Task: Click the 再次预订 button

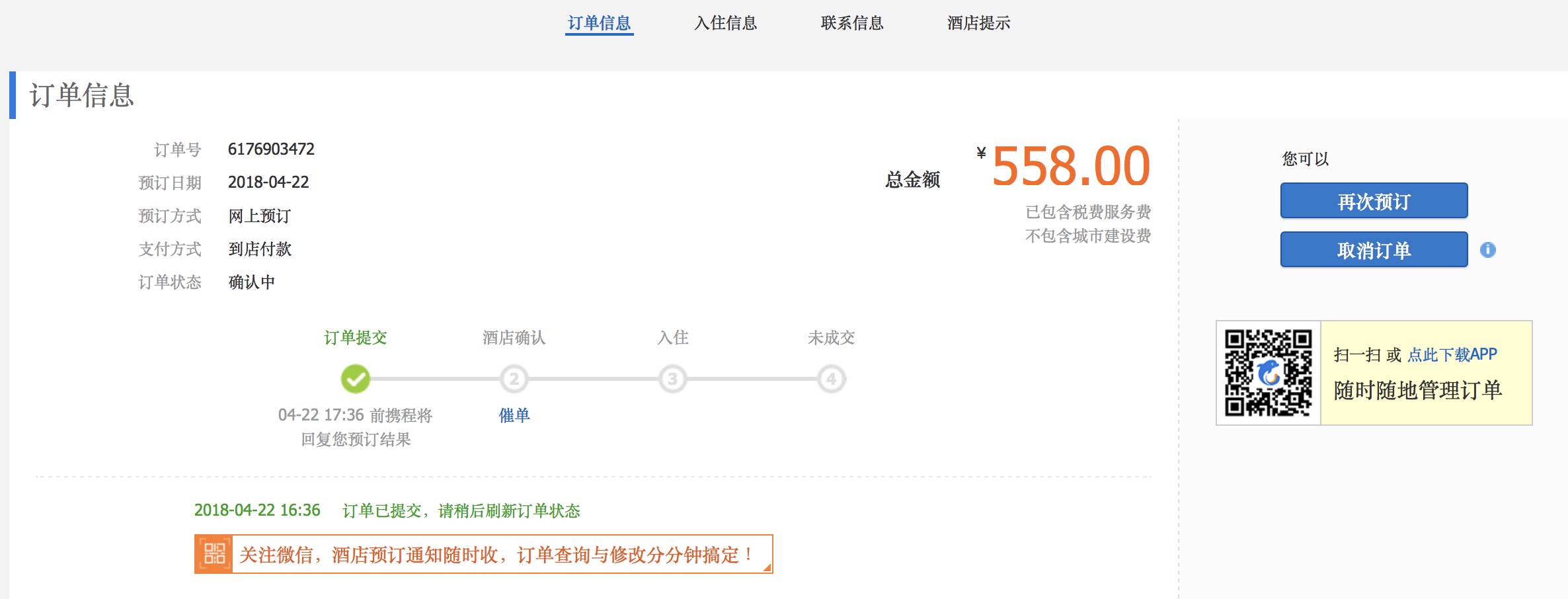Action: 1374,201
